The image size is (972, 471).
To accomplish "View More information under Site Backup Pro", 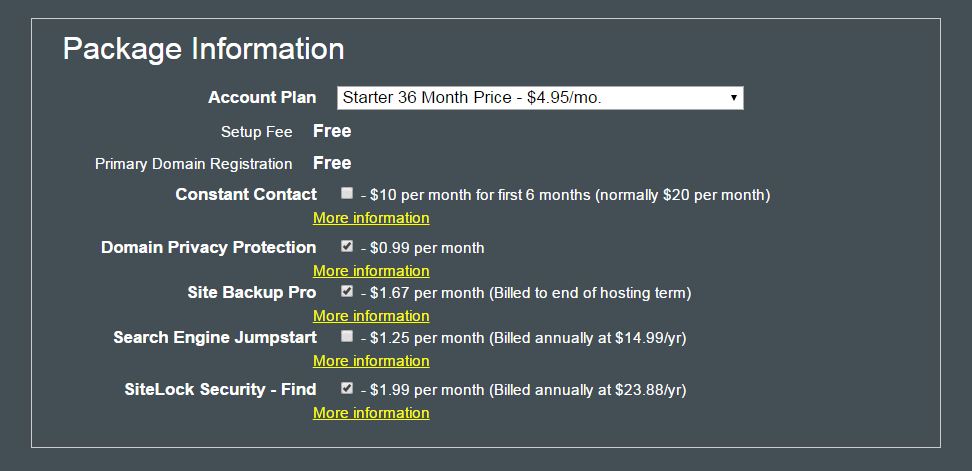I will (x=371, y=316).
